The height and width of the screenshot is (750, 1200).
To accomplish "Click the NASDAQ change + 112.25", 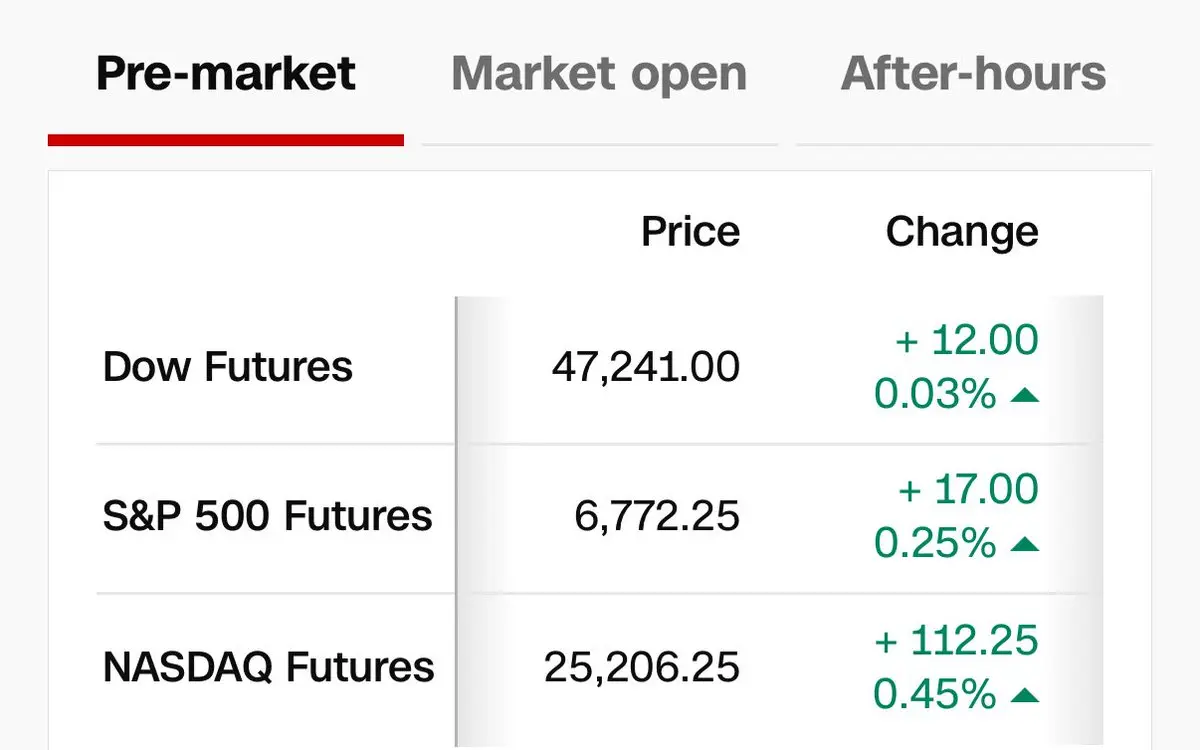I will pos(956,641).
